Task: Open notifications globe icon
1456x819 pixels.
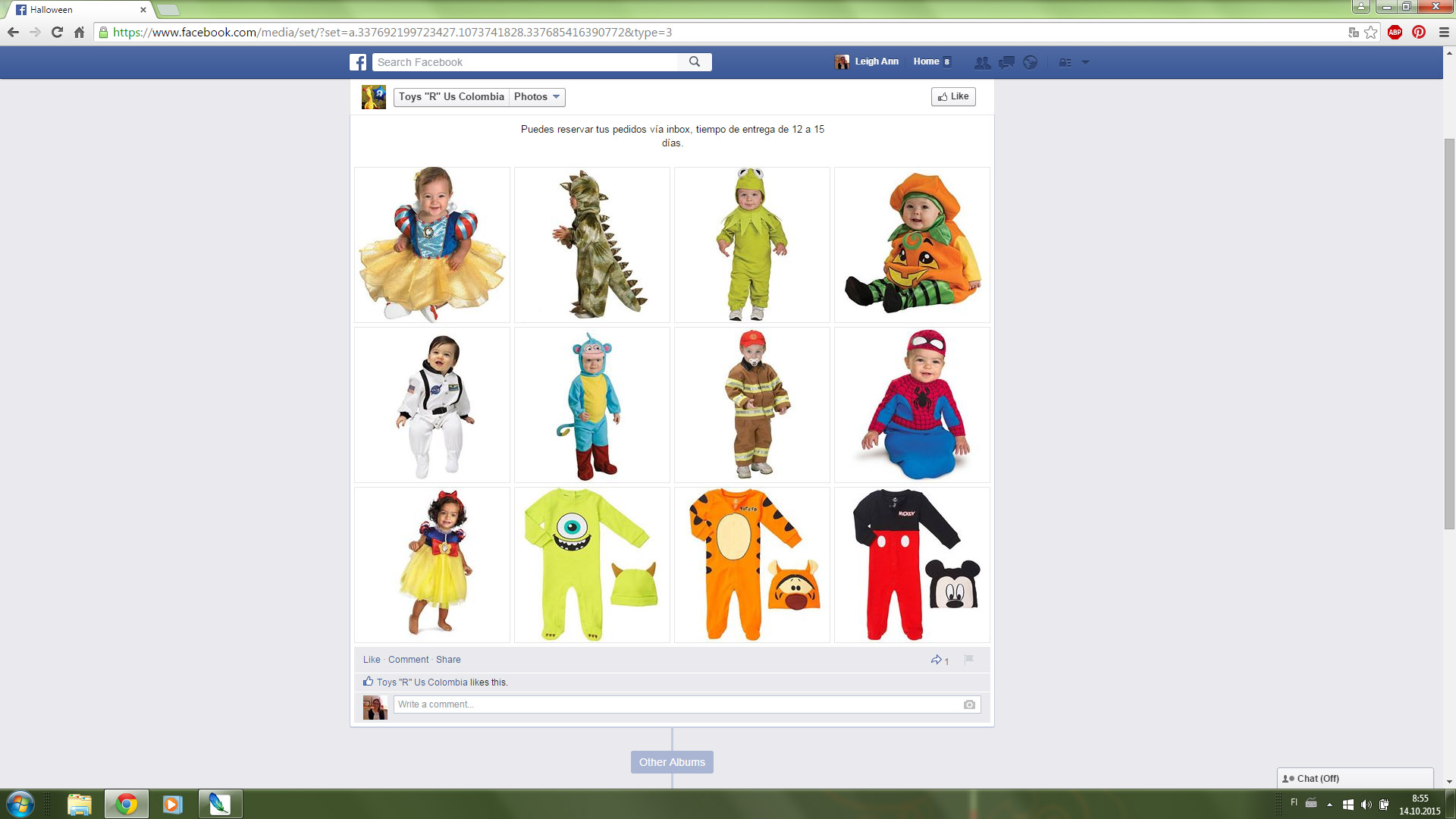Action: (x=1030, y=62)
